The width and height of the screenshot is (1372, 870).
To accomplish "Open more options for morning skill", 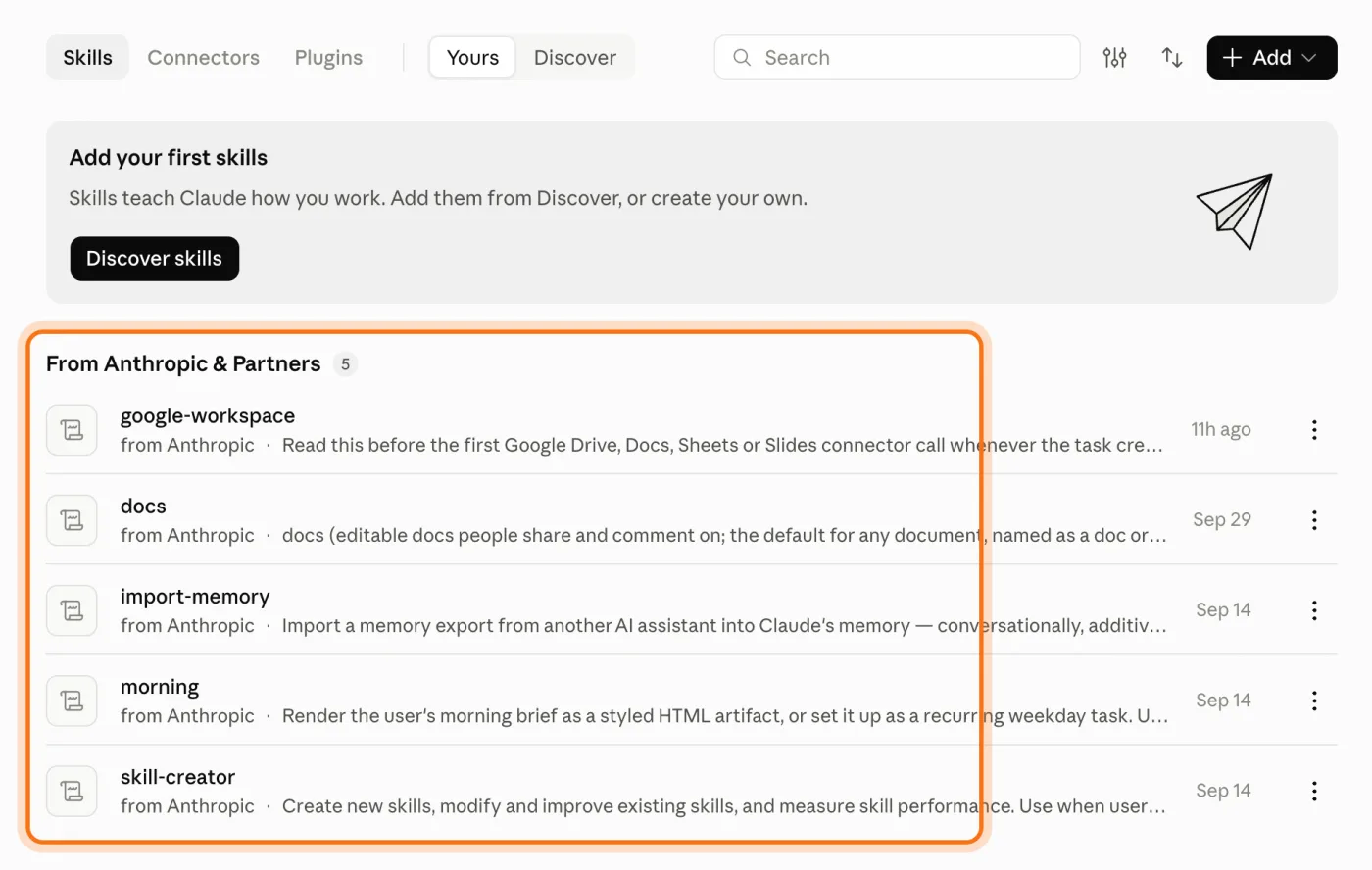I will 1314,701.
